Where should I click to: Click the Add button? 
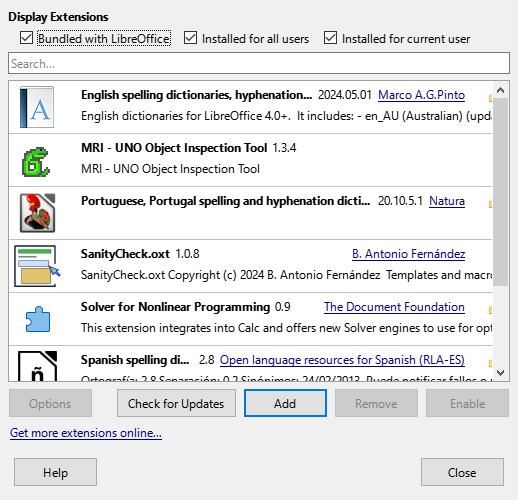coord(285,403)
